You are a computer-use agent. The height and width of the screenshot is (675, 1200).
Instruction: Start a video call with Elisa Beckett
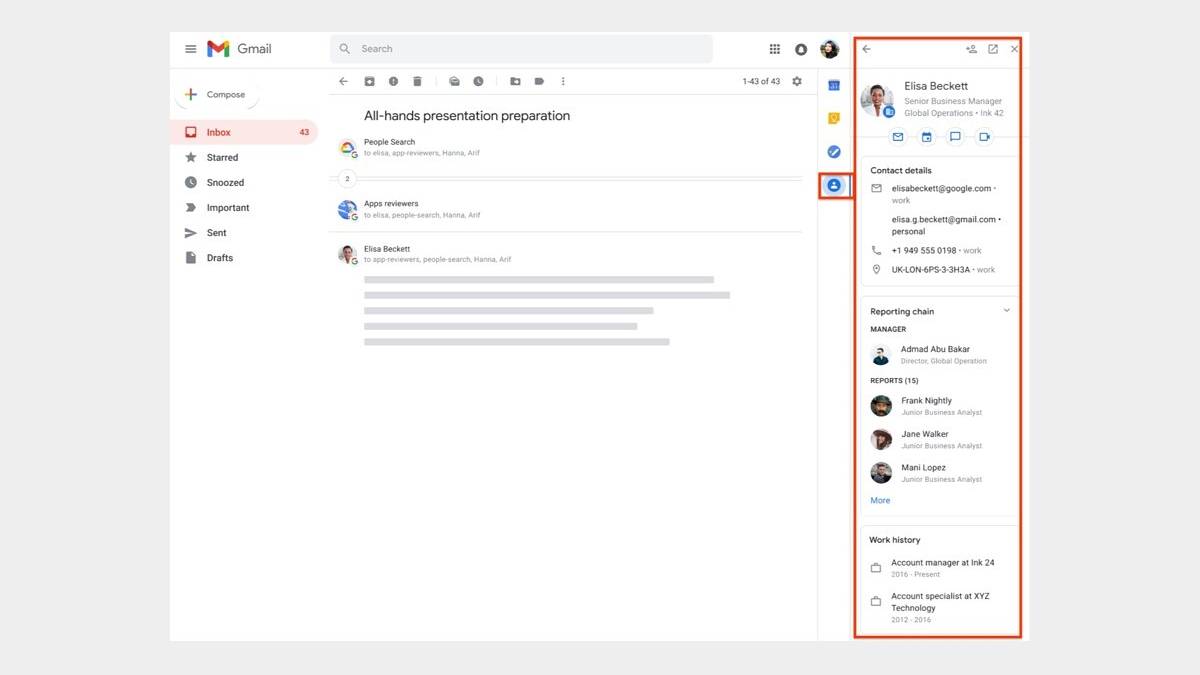(x=984, y=137)
